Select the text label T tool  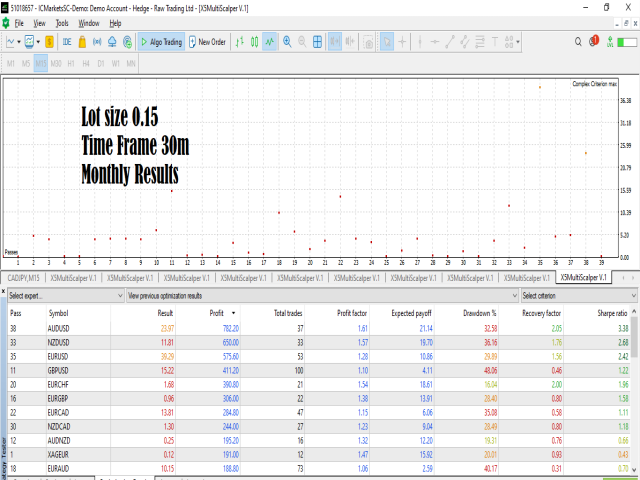(x=495, y=42)
